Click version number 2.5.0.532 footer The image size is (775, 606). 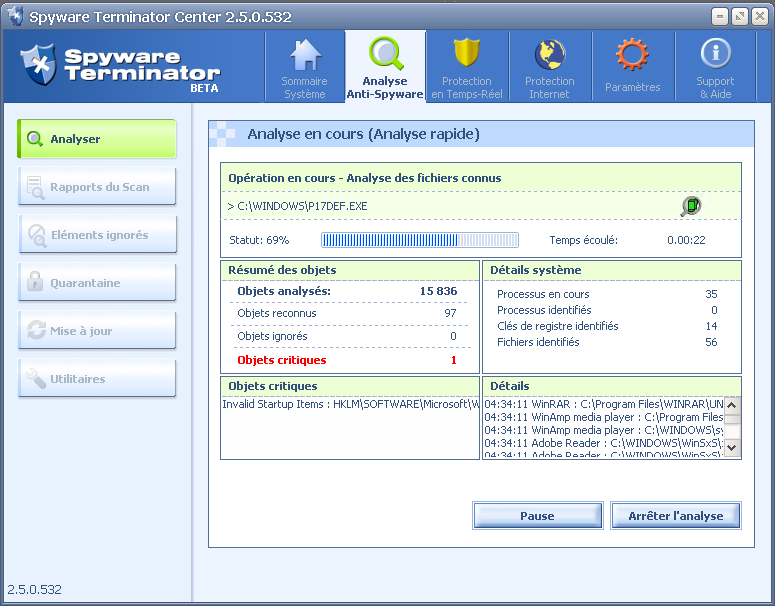(x=34, y=589)
